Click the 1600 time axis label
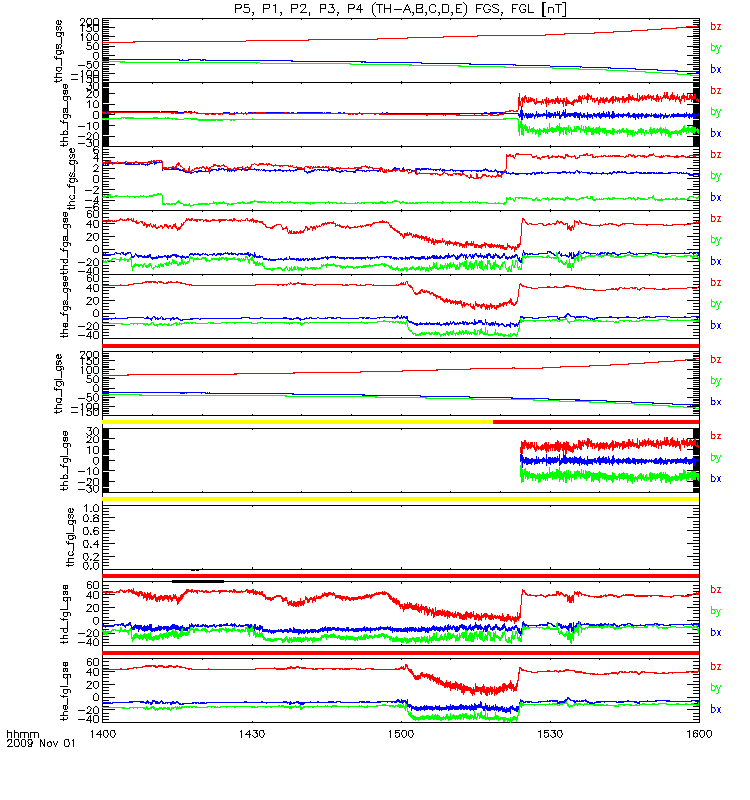 point(699,734)
